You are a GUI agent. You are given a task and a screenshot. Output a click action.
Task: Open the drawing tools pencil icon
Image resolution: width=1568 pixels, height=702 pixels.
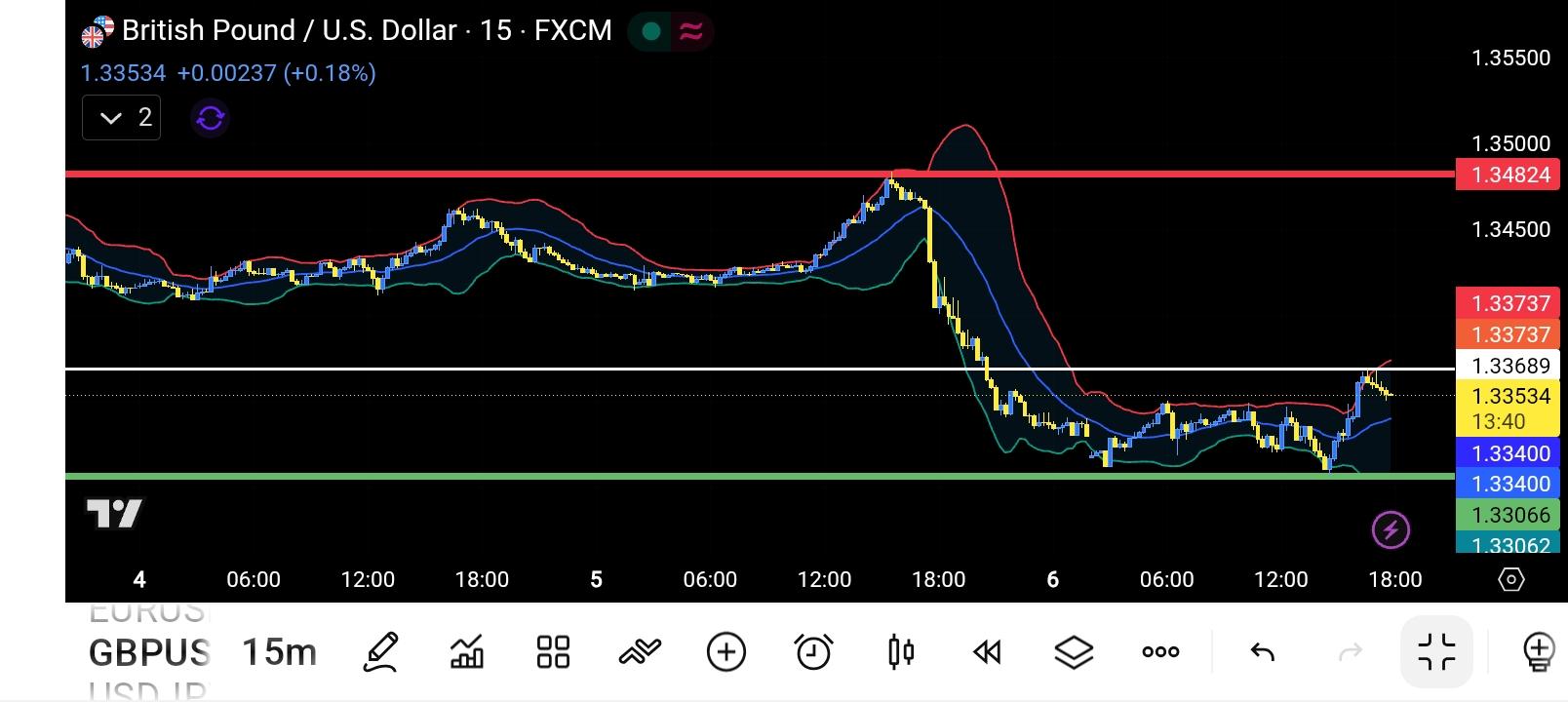pyautogui.click(x=380, y=651)
